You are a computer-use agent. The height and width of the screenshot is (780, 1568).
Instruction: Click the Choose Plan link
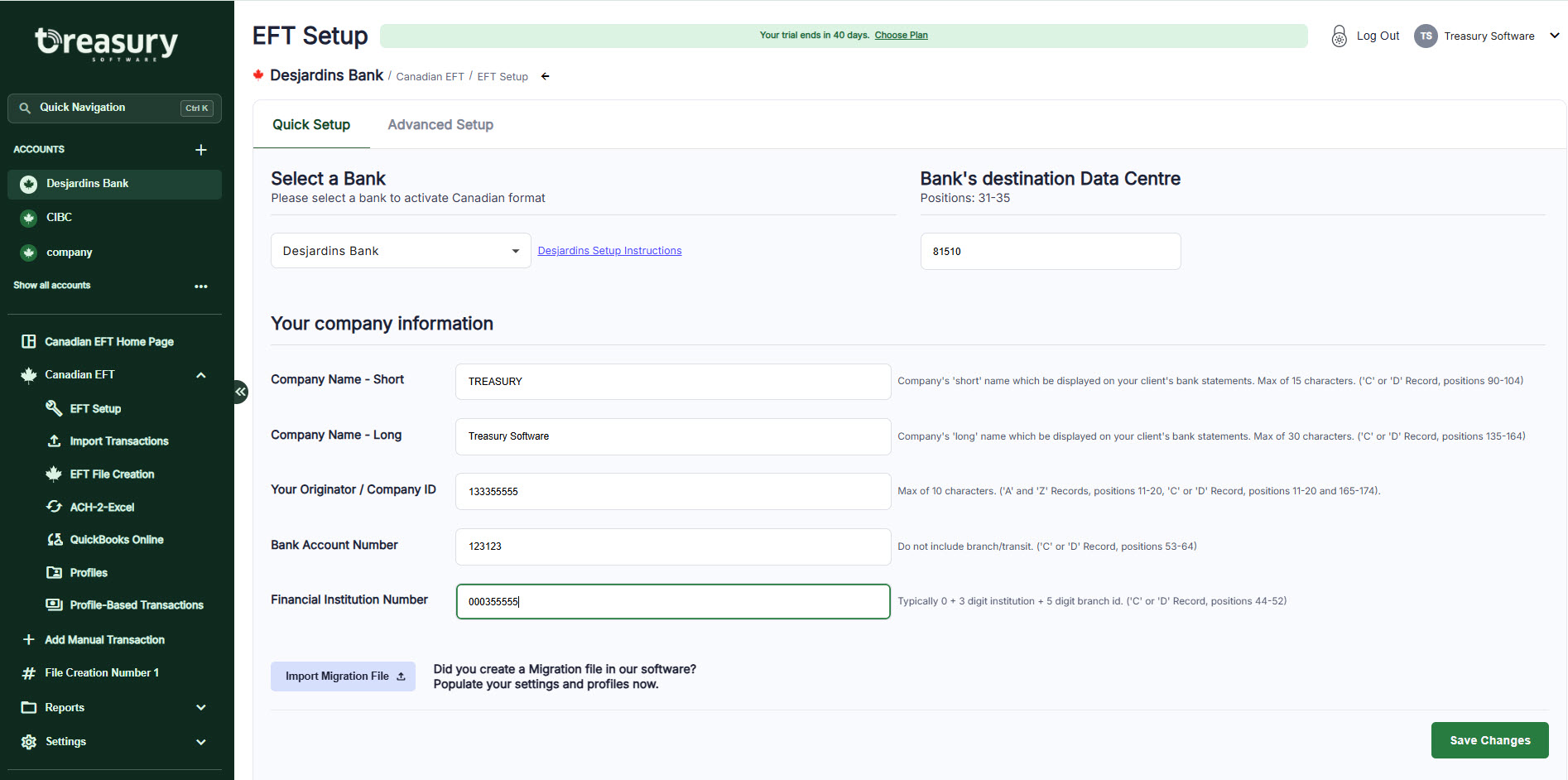[x=901, y=36]
